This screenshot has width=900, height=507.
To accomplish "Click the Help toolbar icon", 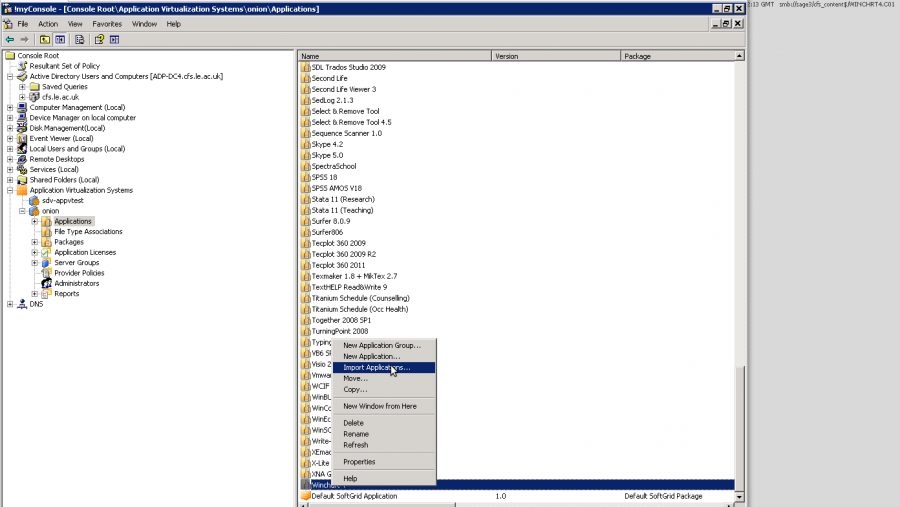I will click(99, 40).
